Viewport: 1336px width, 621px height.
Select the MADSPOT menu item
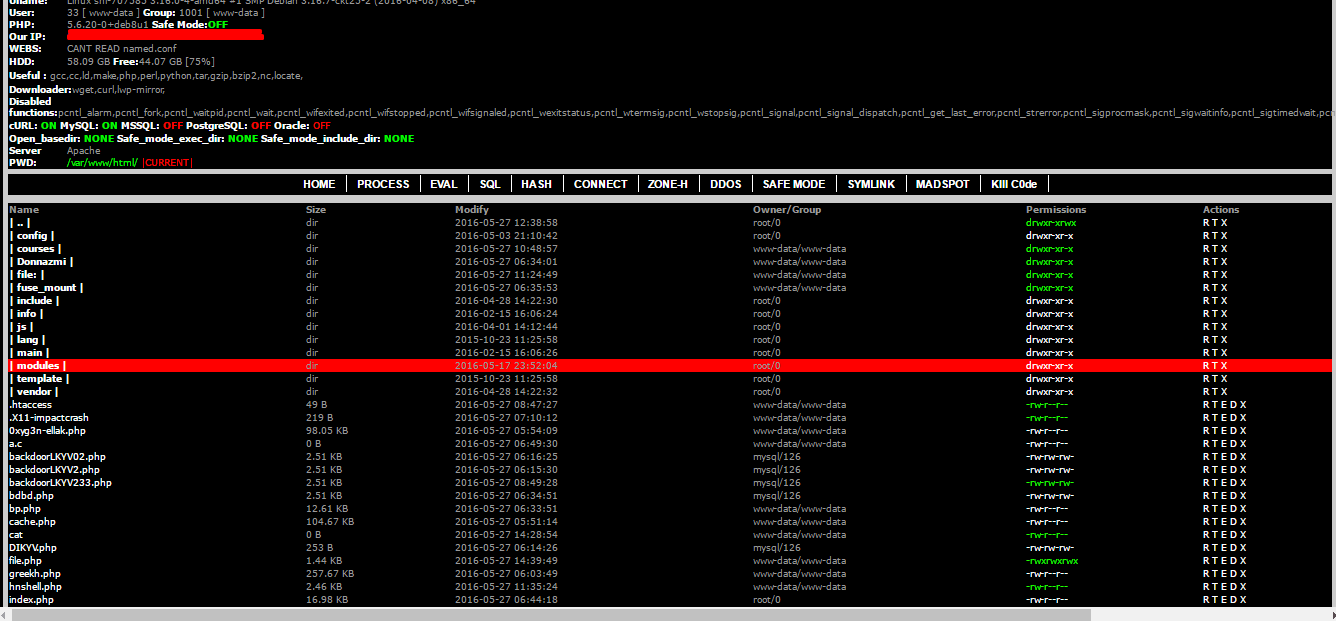(943, 184)
